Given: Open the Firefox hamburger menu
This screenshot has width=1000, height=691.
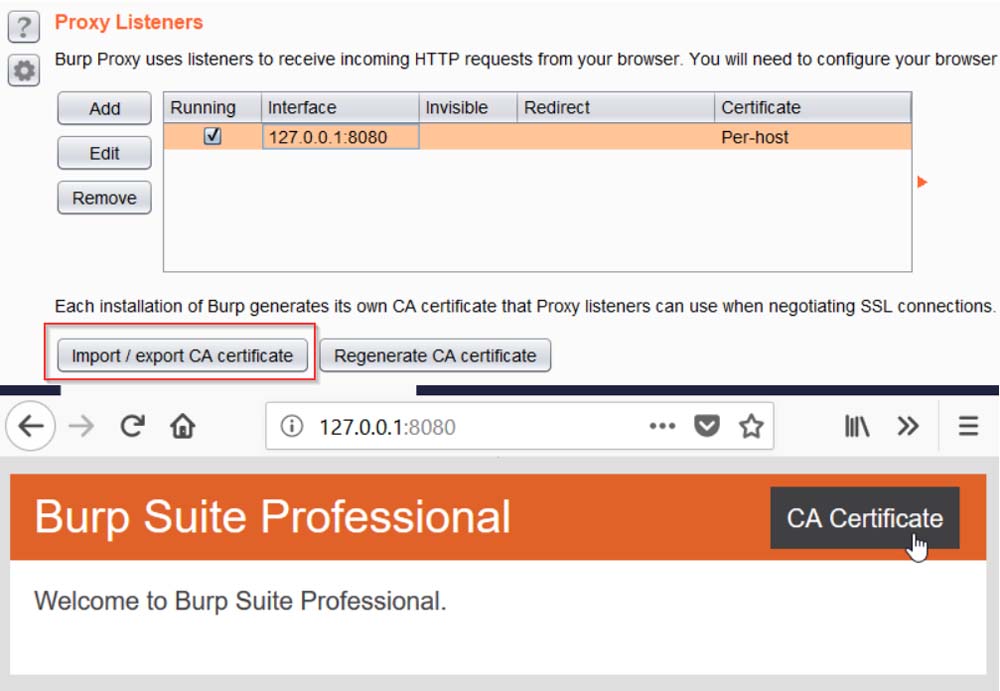Looking at the screenshot, I should [x=968, y=426].
